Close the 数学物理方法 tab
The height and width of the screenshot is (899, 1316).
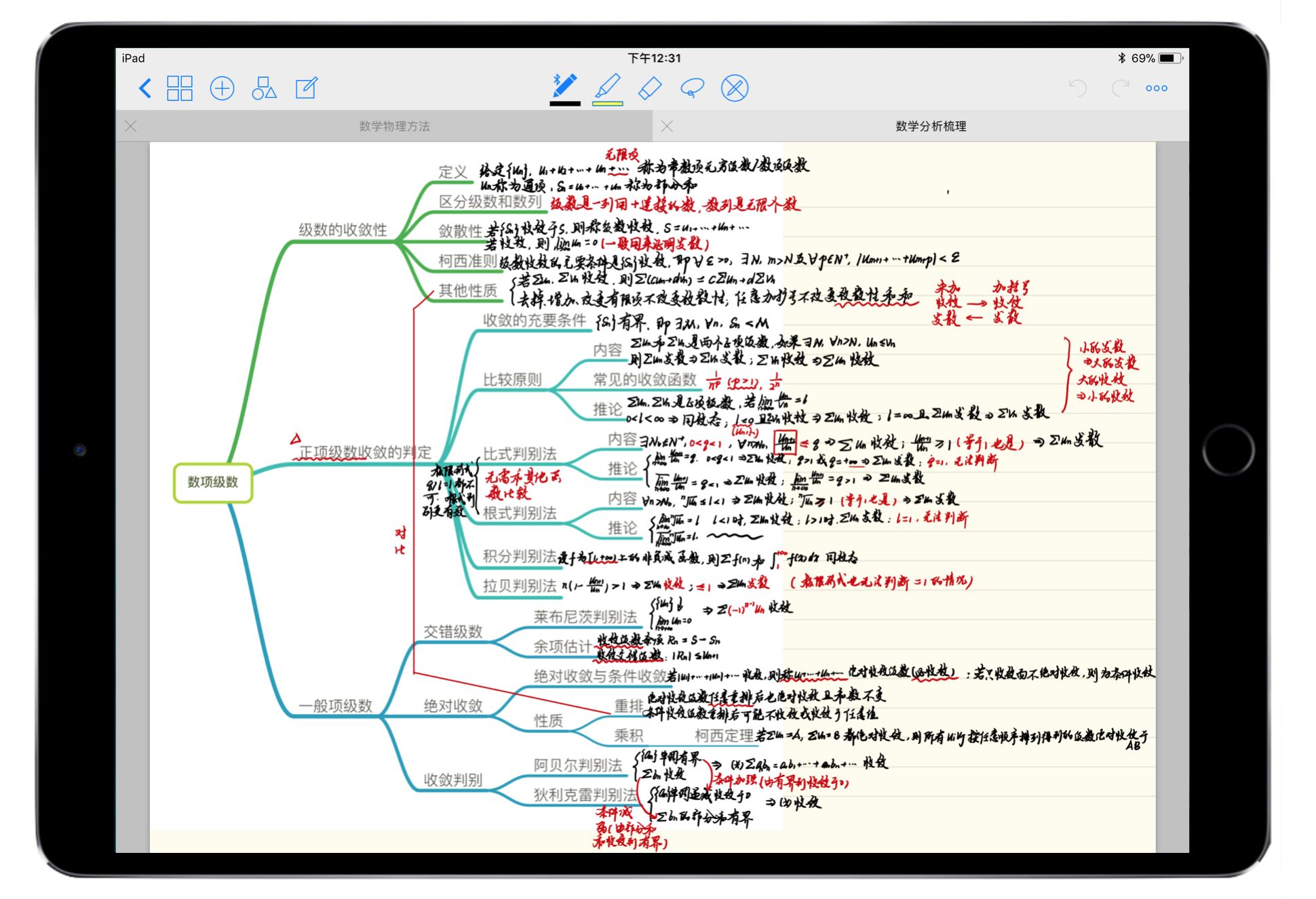tap(131, 126)
